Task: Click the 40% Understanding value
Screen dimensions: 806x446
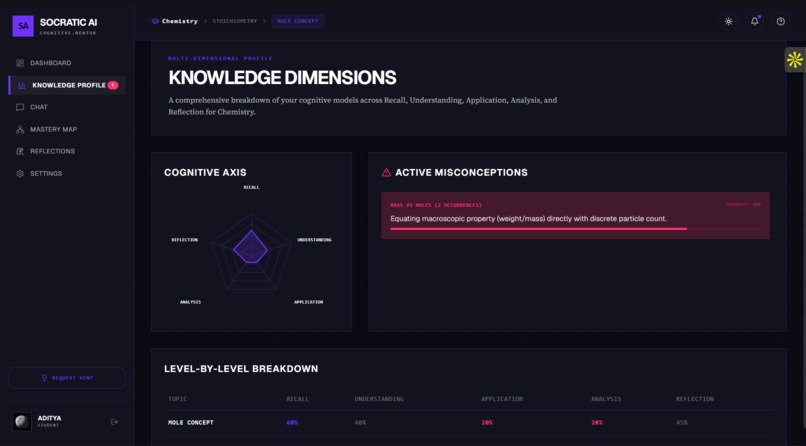Action: [360, 422]
